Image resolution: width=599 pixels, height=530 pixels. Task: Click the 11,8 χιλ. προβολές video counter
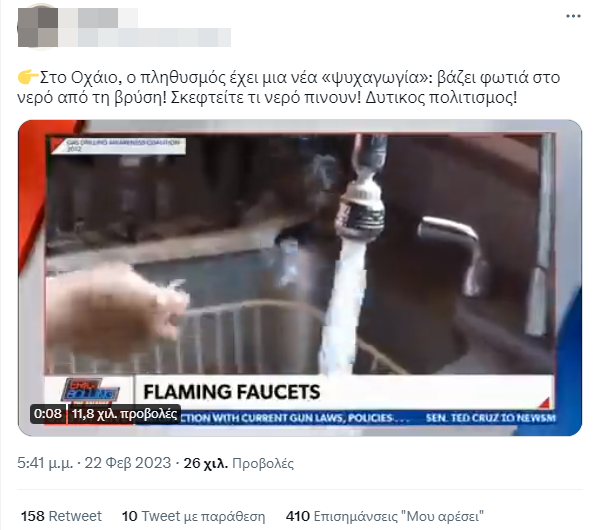pos(125,414)
